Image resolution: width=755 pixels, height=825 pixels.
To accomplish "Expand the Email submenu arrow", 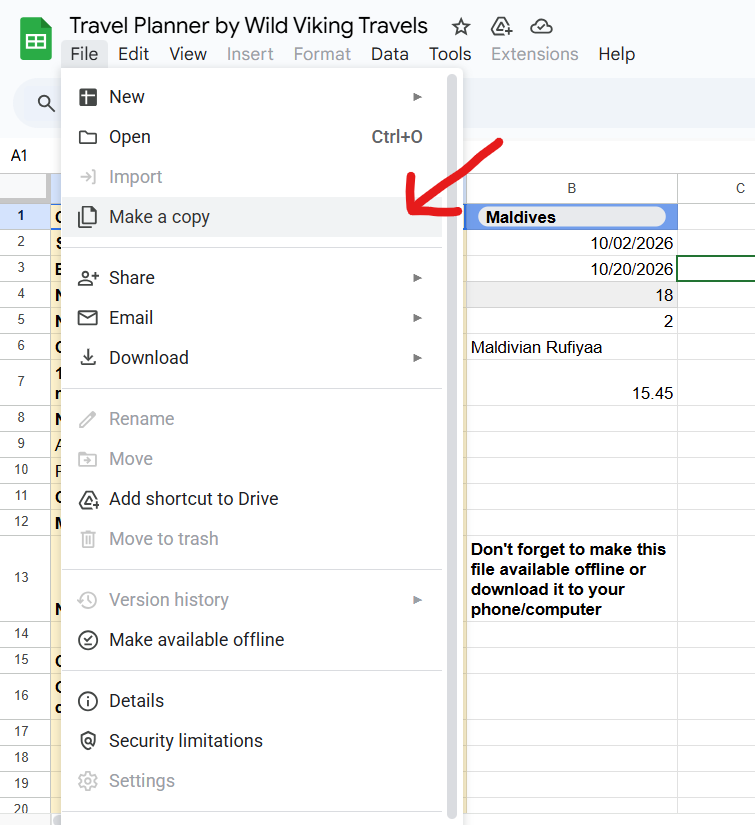I will [x=417, y=318].
